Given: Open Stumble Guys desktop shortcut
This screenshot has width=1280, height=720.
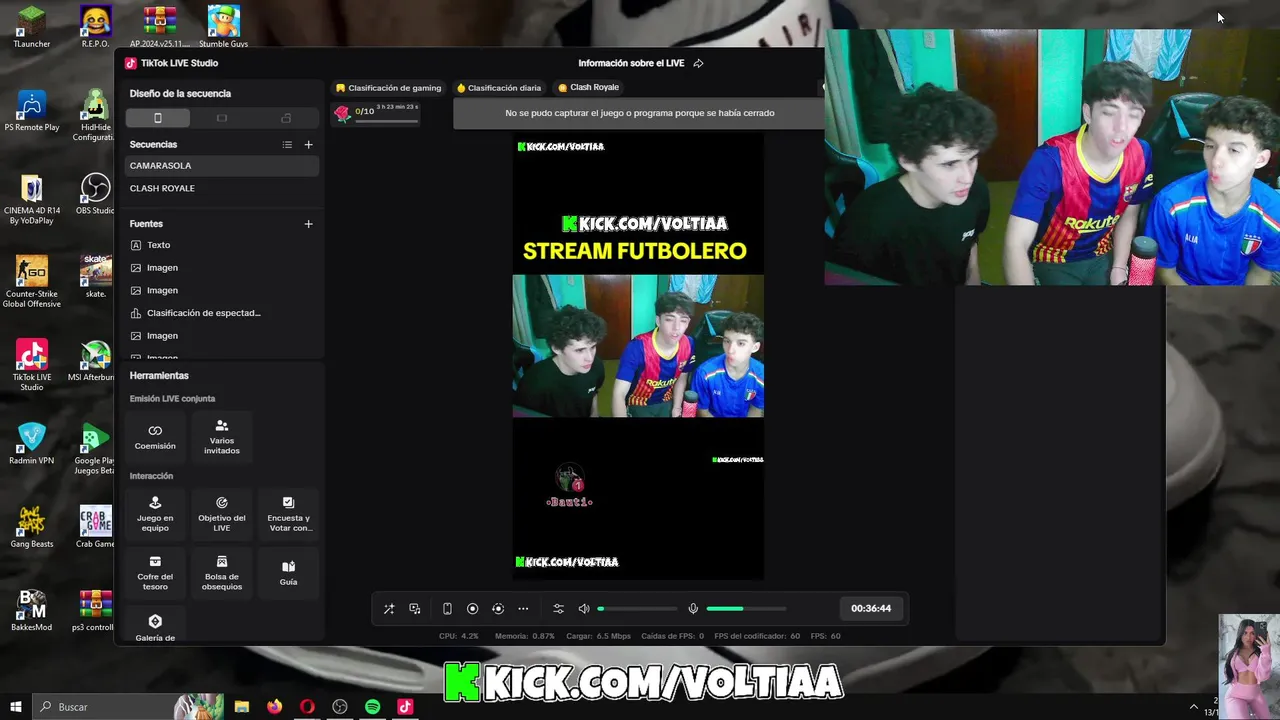Looking at the screenshot, I should 223,27.
